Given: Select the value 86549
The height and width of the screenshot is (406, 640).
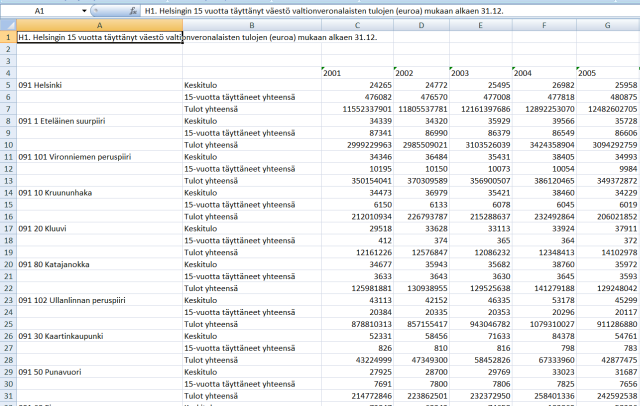Looking at the screenshot, I should click(544, 133).
